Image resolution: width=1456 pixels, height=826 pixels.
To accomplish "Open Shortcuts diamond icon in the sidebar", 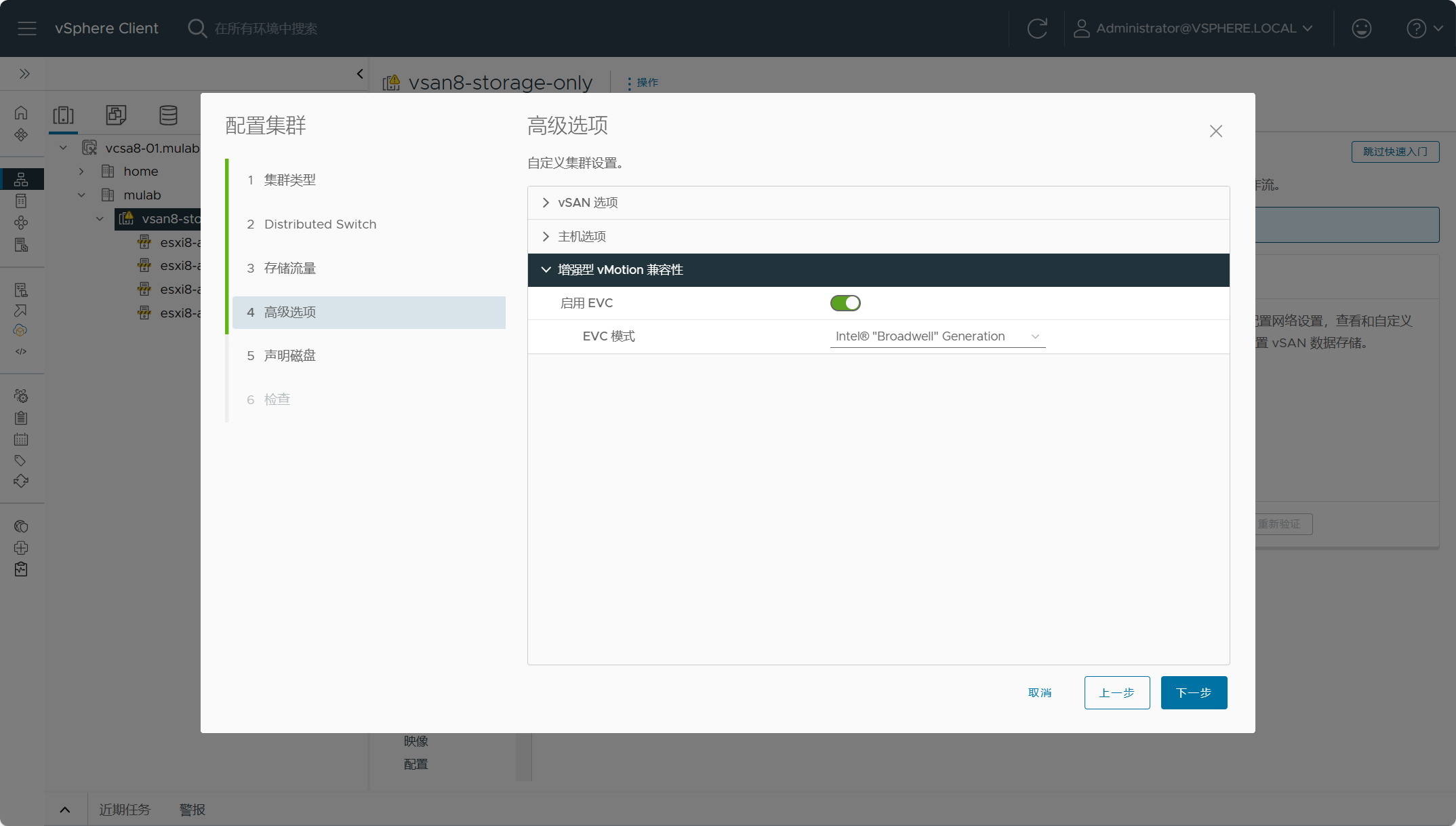I will 21,134.
